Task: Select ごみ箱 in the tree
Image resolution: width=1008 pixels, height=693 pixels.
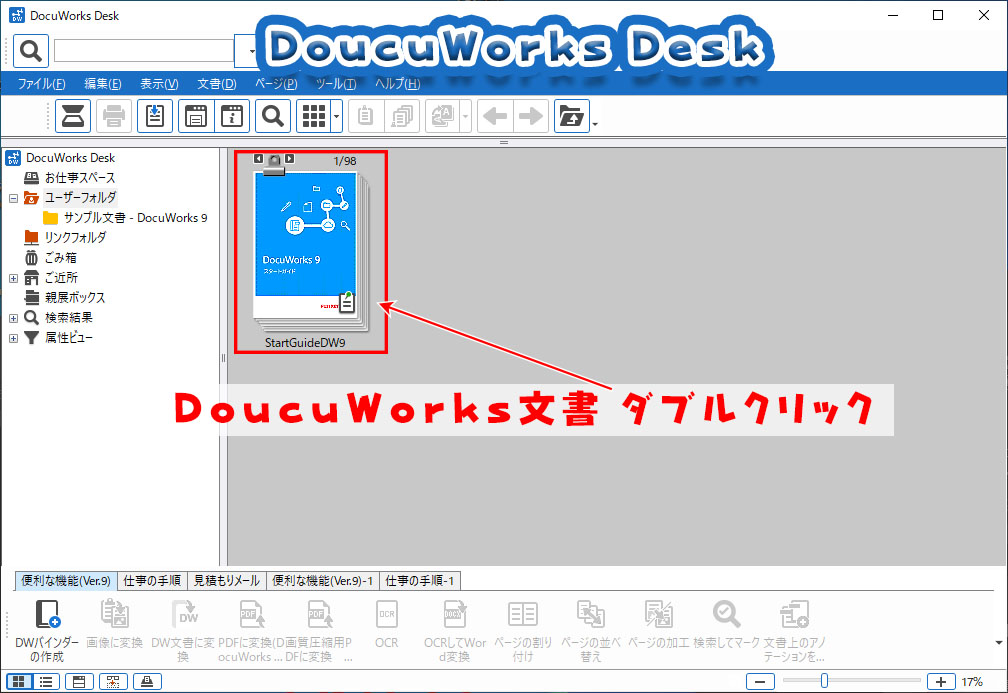Action: pos(60,258)
